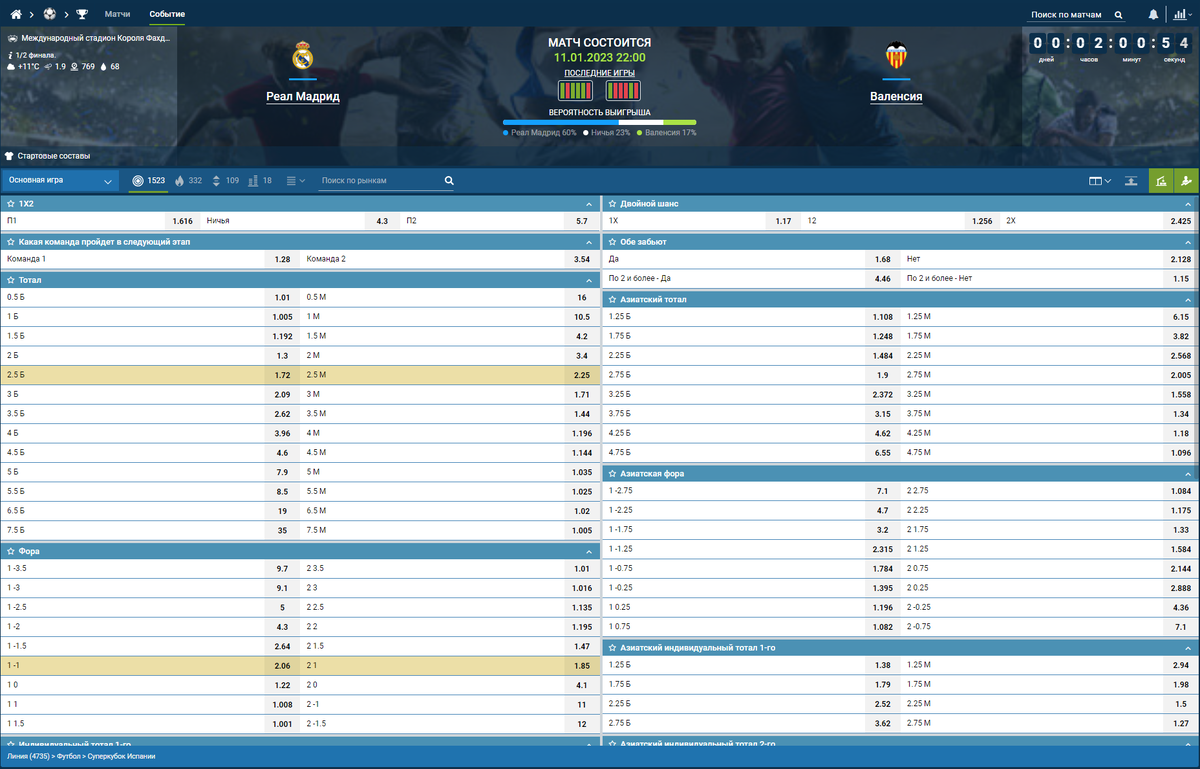Image resolution: width=1200 pixels, height=769 pixels.
Task: Filter popular markets with flame icon 332
Action: (188, 181)
